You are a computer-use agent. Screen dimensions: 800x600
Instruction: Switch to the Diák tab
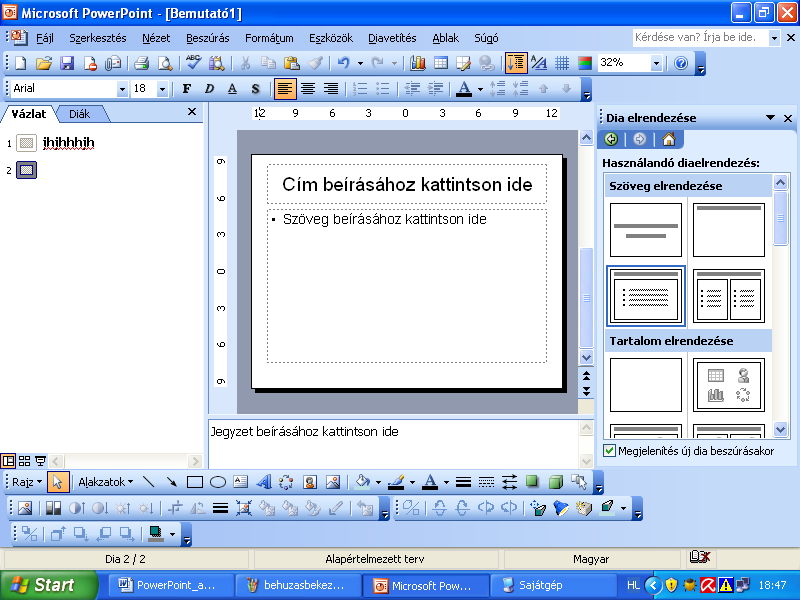(x=80, y=114)
